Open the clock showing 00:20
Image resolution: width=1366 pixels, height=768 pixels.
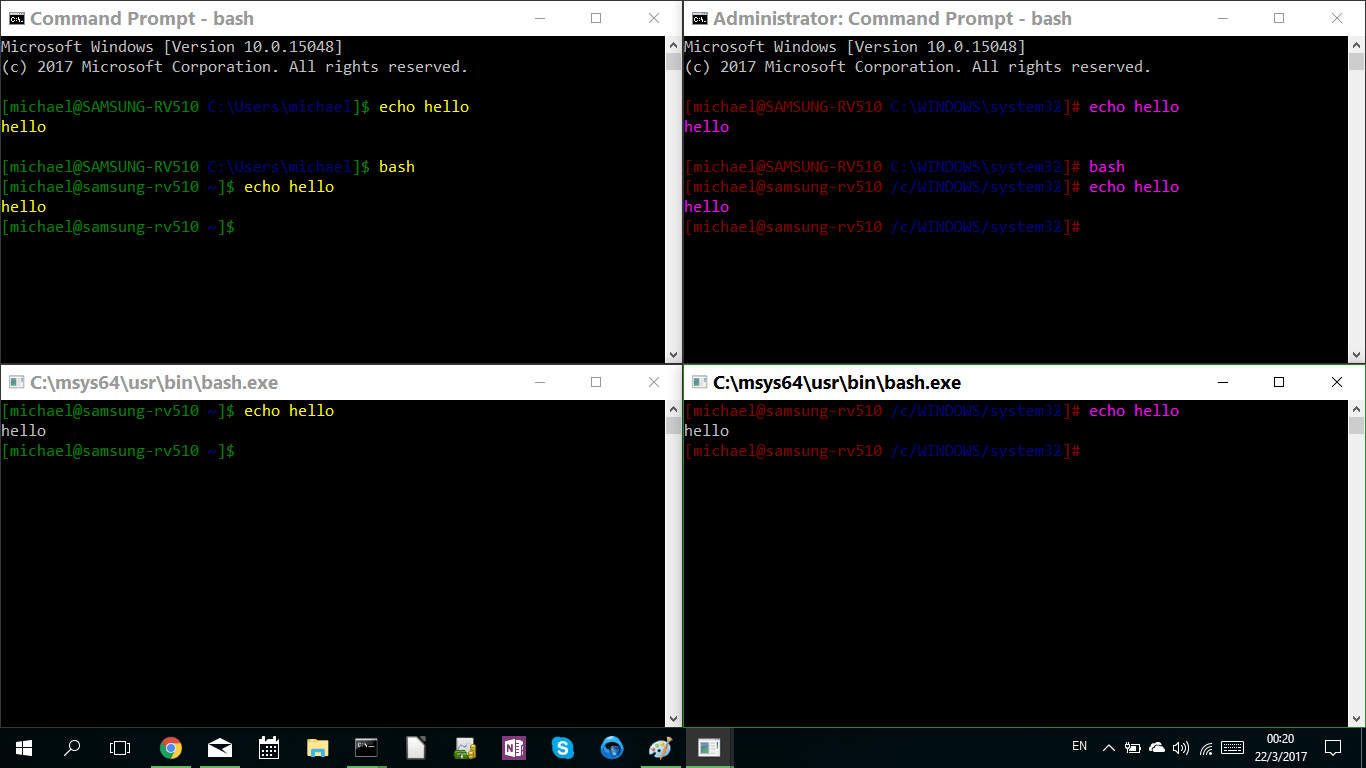(x=1280, y=748)
